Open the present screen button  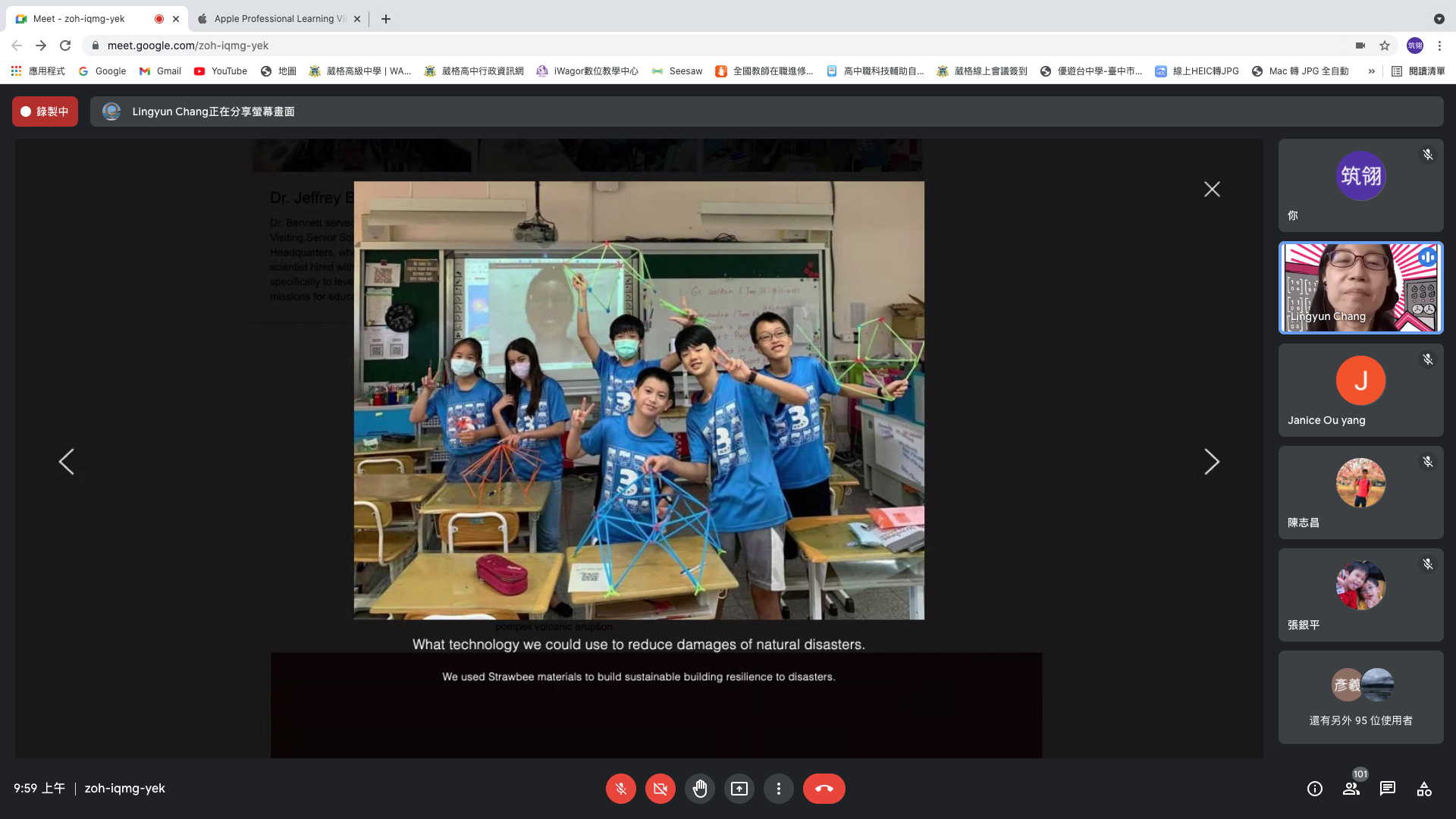(739, 789)
